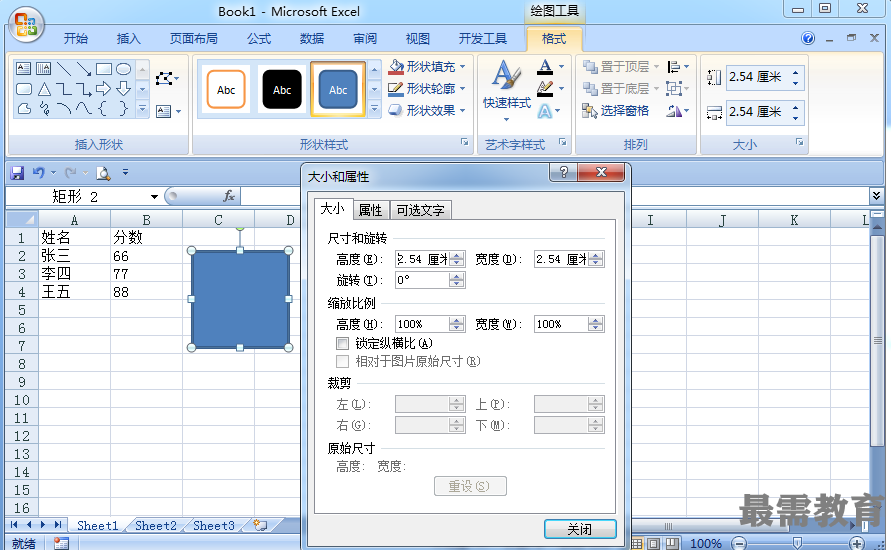Toggle the lock aspect ratio checkbox
This screenshot has height=550, width=891.
342,343
